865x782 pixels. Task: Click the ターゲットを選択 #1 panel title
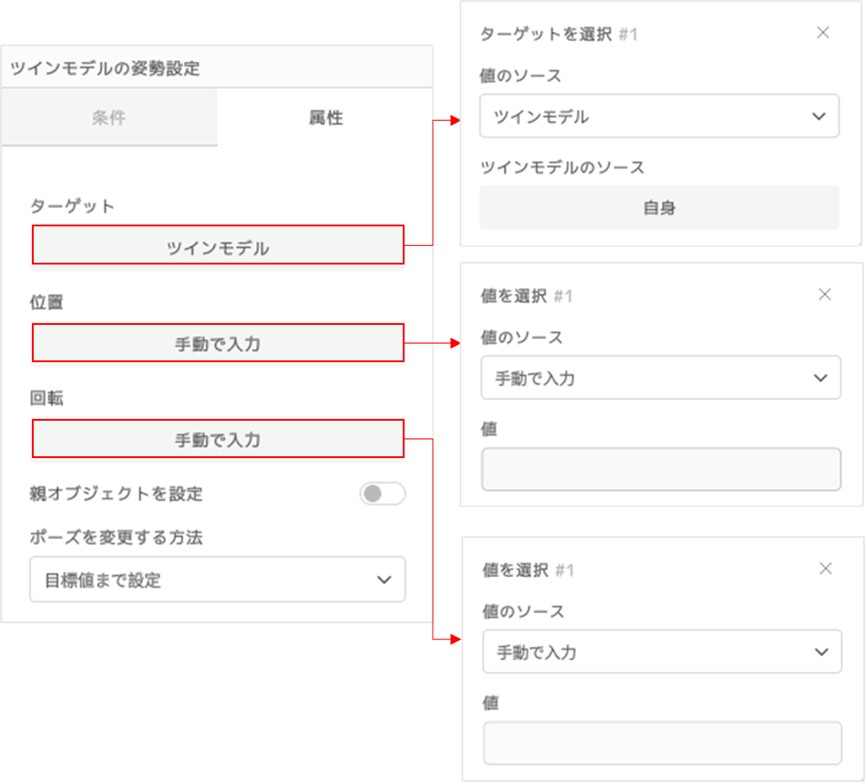pos(559,34)
